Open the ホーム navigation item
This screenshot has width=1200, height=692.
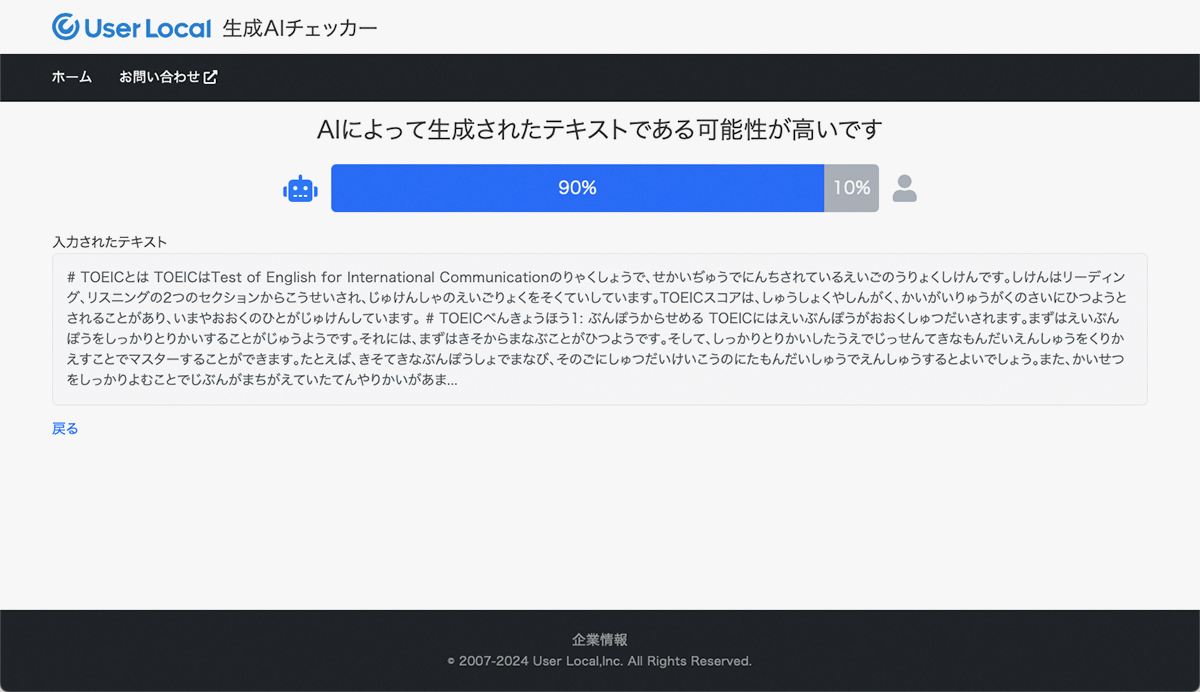(72, 77)
